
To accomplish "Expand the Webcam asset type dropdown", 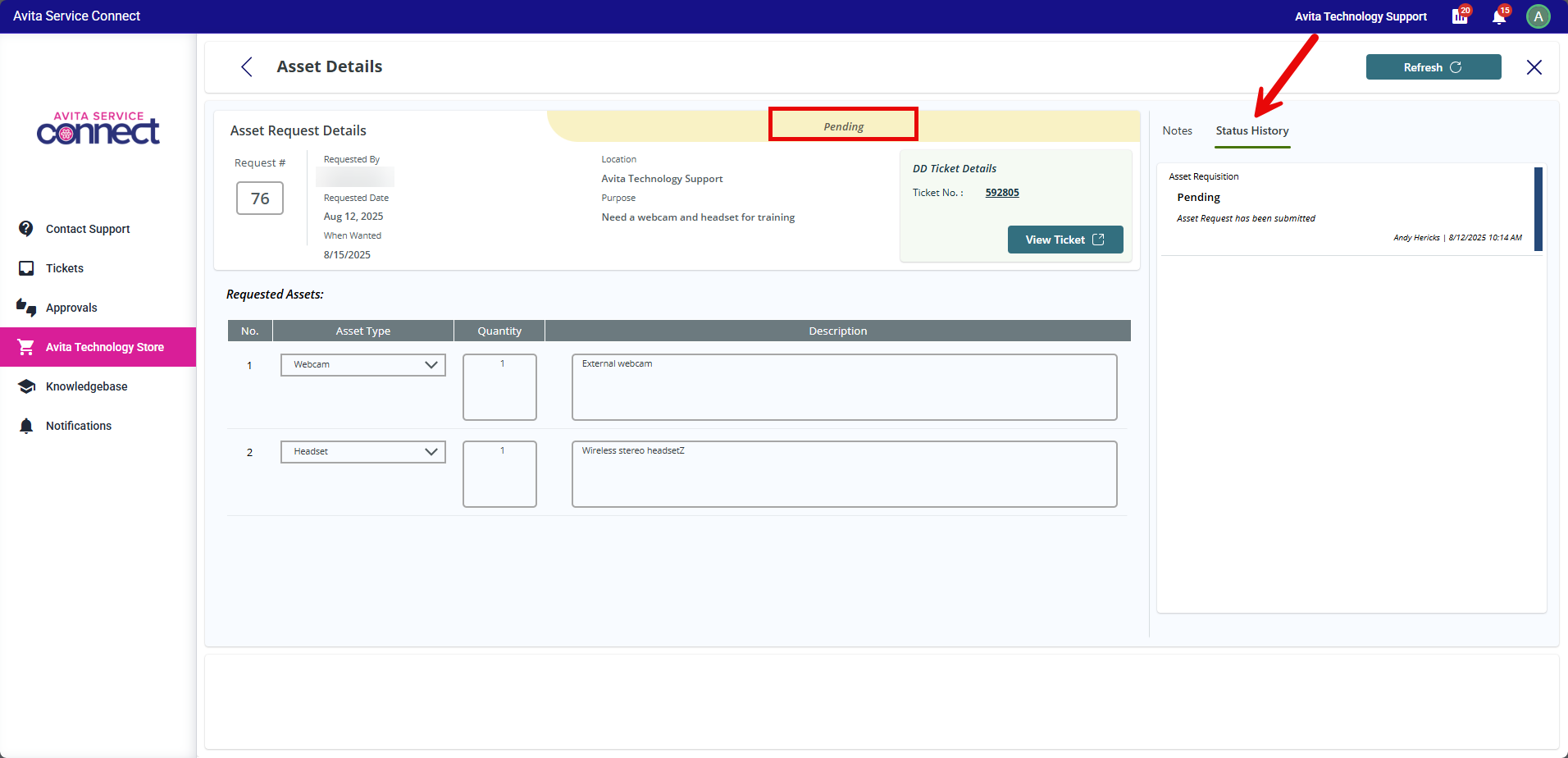I will [x=363, y=365].
